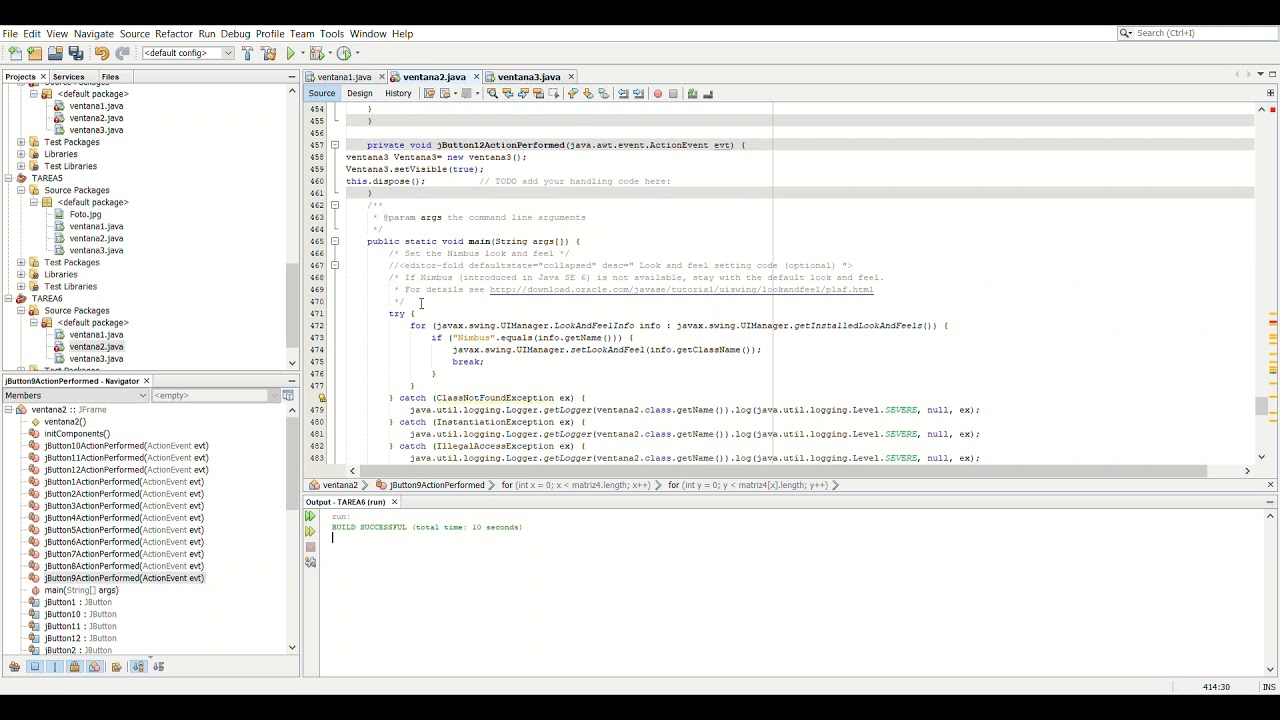Collapse the ventana2 :: JFrame node in Navigator
Viewport: 1280px width, 720px height.
point(8,410)
